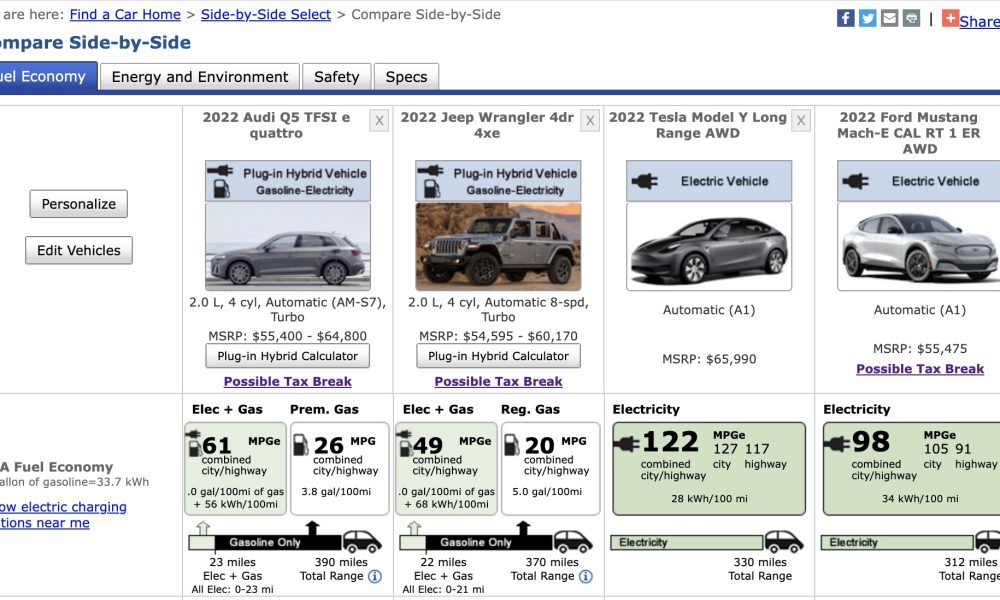Tweet this comparison using the Twitter icon

867,18
